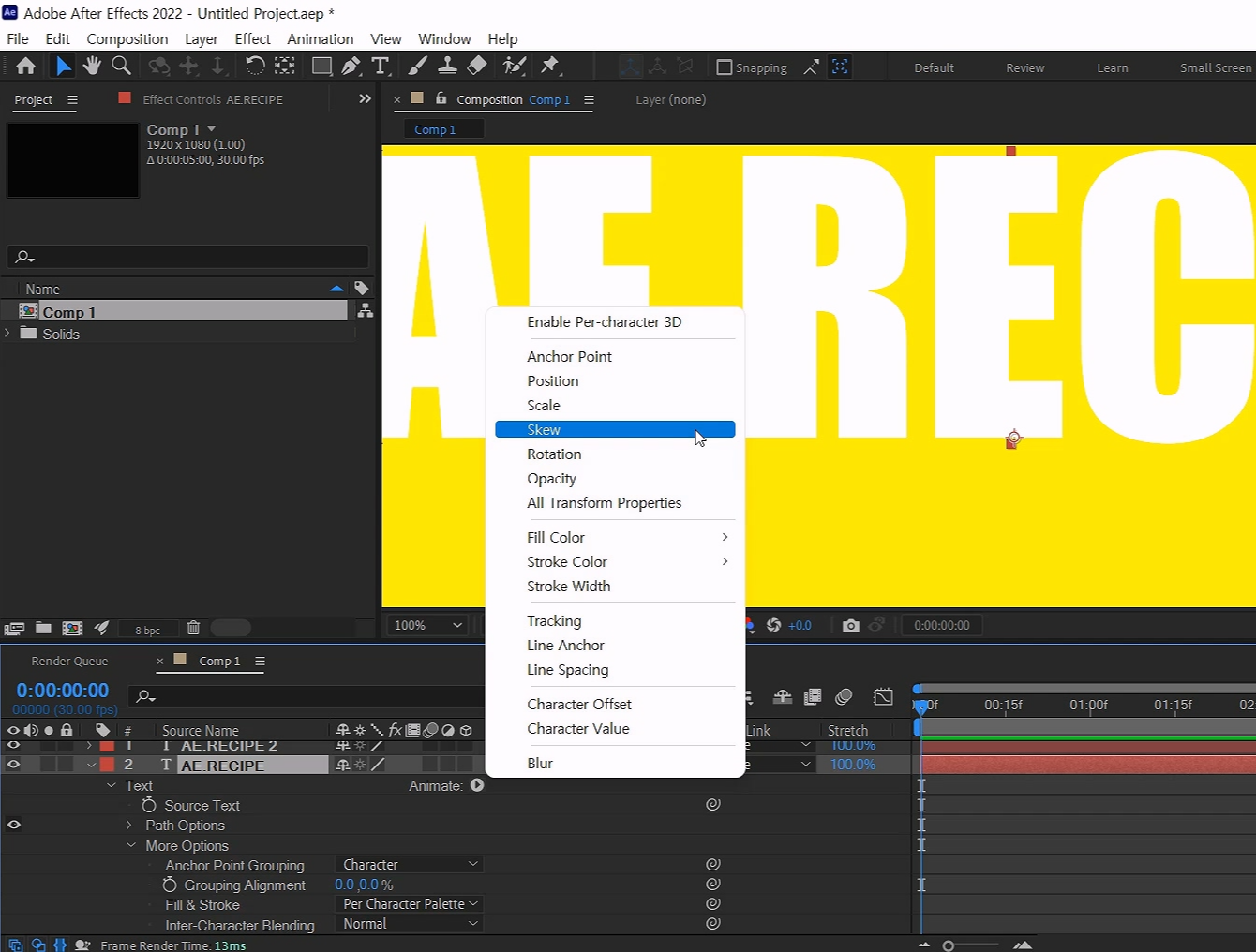The width and height of the screenshot is (1256, 952).
Task: Select the Rotation tool
Action: [x=254, y=66]
